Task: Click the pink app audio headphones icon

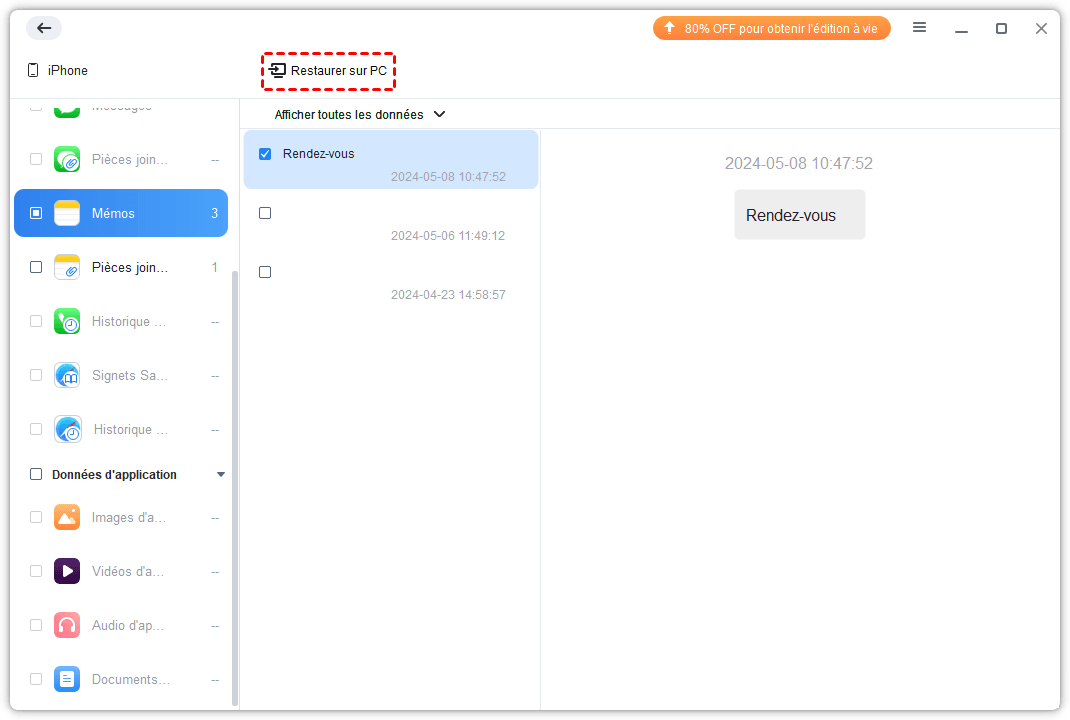Action: (x=67, y=625)
